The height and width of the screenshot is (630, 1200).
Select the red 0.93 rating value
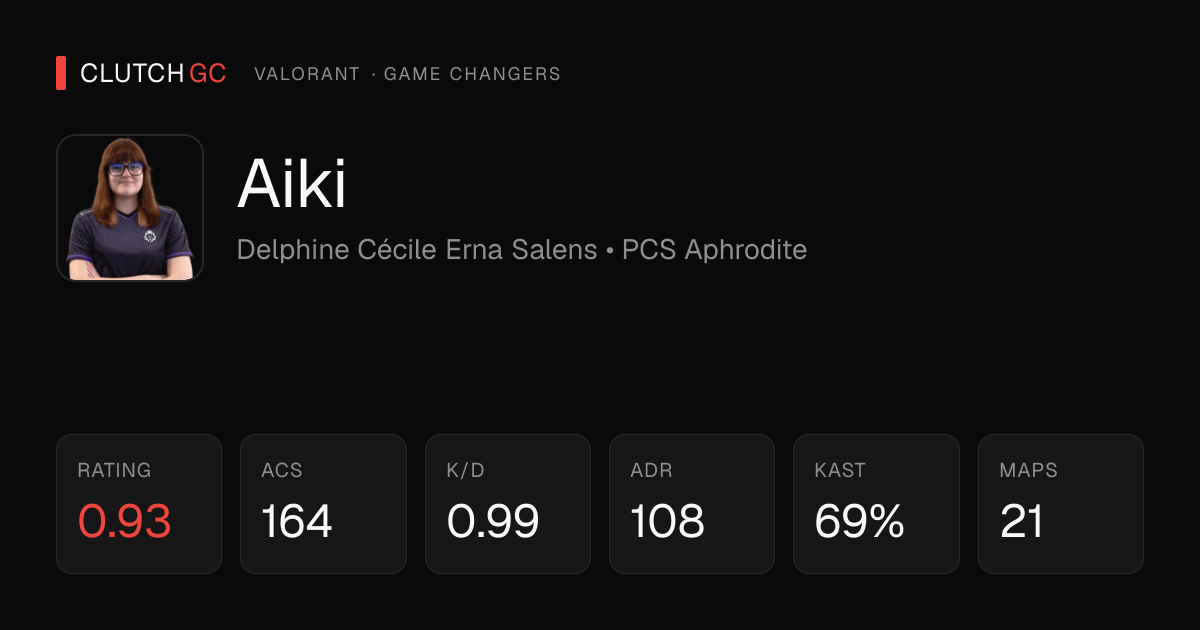tap(125, 521)
